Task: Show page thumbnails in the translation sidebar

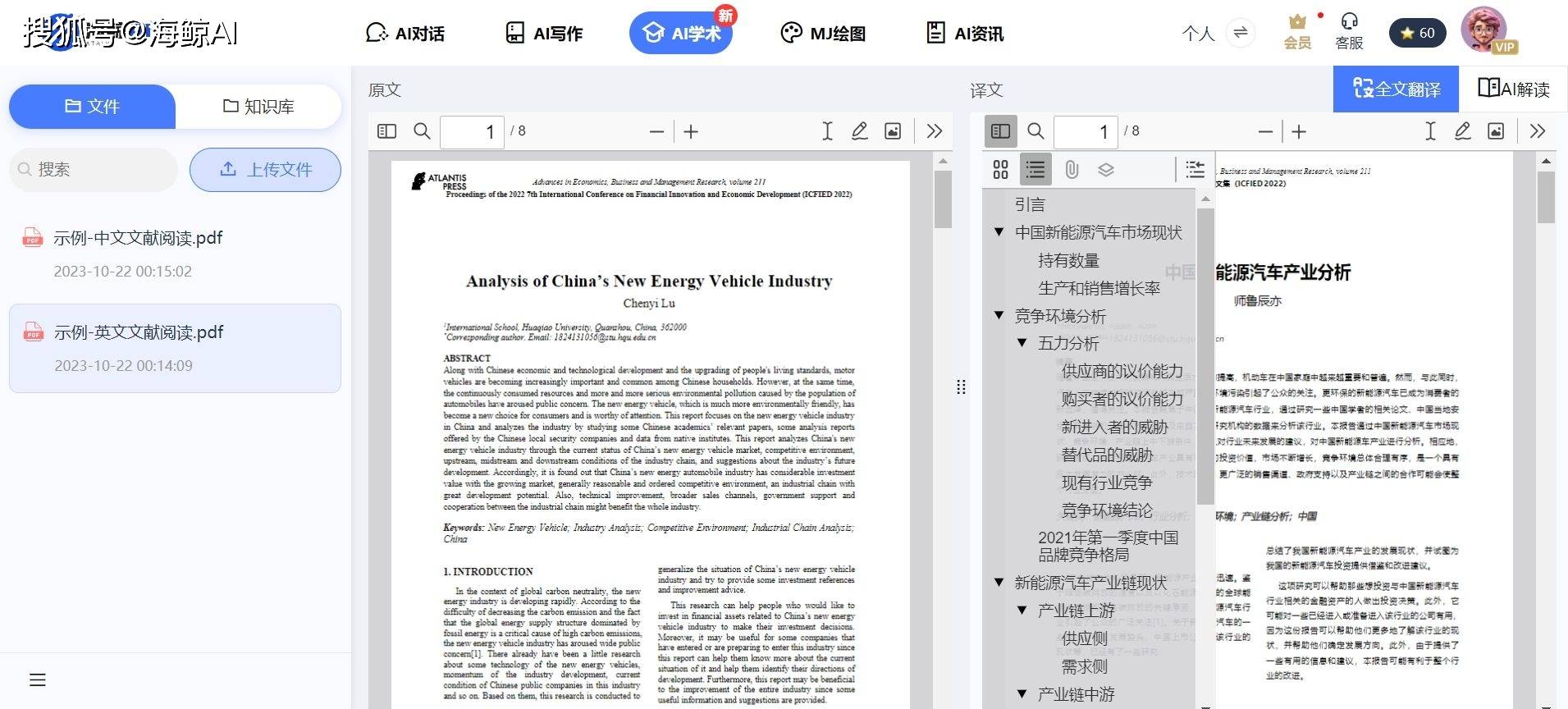Action: point(1000,170)
